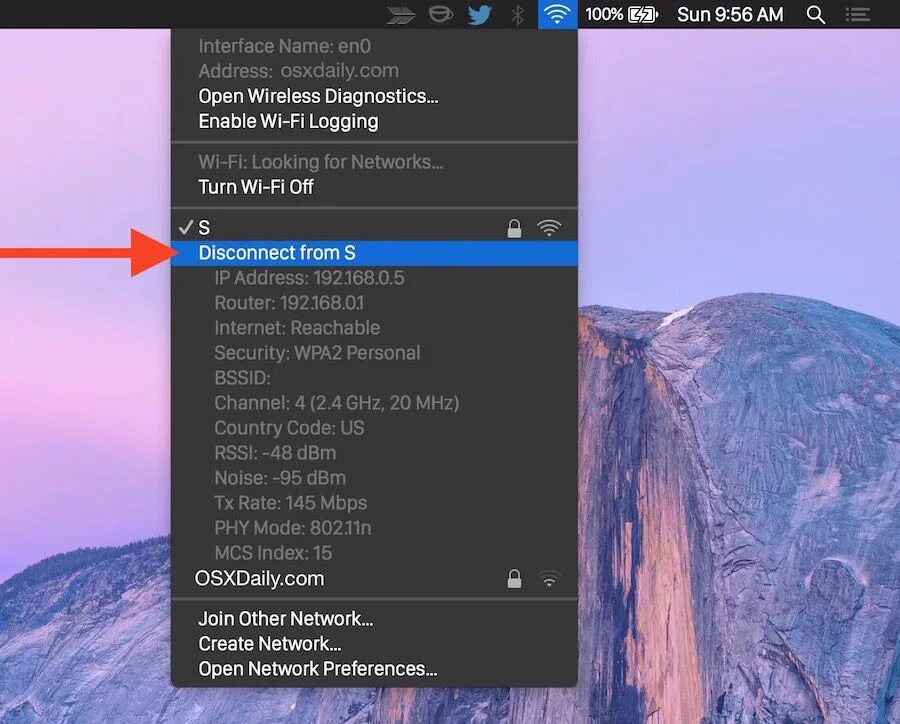This screenshot has width=900, height=724.
Task: Choose Disconnect from S
Action: pos(374,253)
